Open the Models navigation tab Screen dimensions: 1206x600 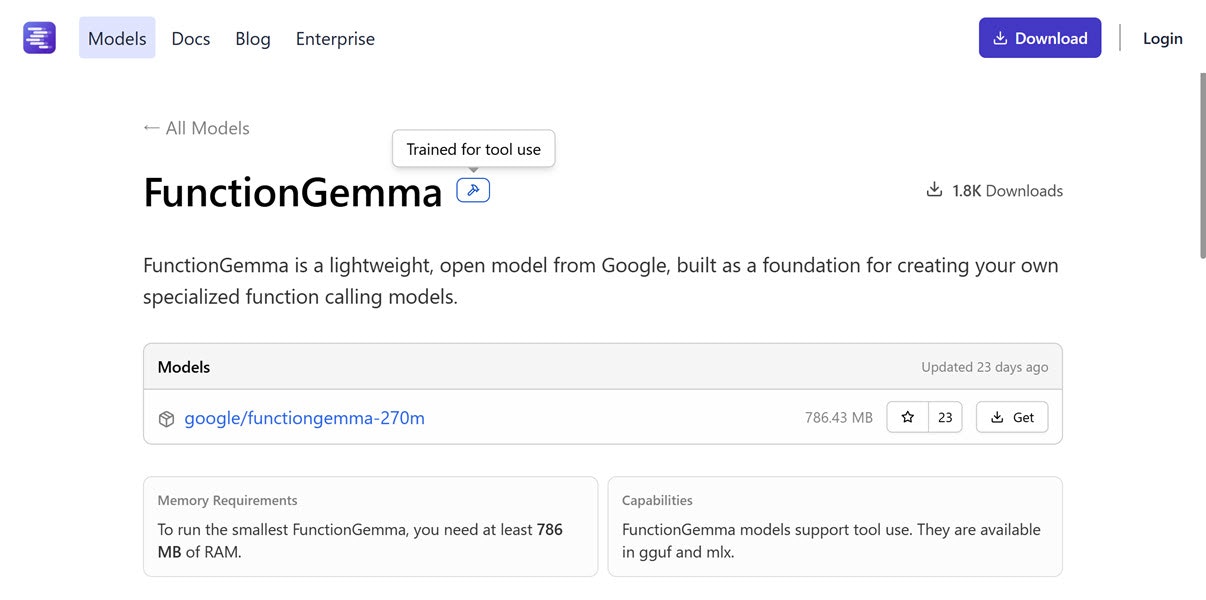click(117, 38)
